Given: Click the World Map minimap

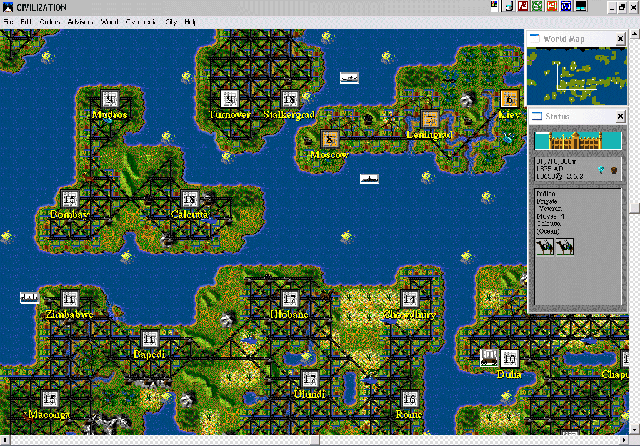Looking at the screenshot, I should (x=577, y=76).
